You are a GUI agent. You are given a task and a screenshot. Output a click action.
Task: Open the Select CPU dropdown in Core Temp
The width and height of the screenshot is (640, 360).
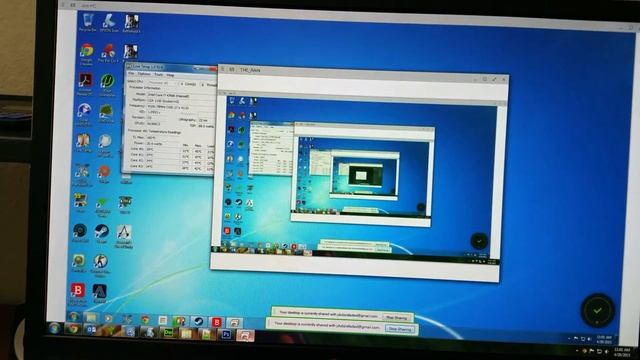[162, 83]
